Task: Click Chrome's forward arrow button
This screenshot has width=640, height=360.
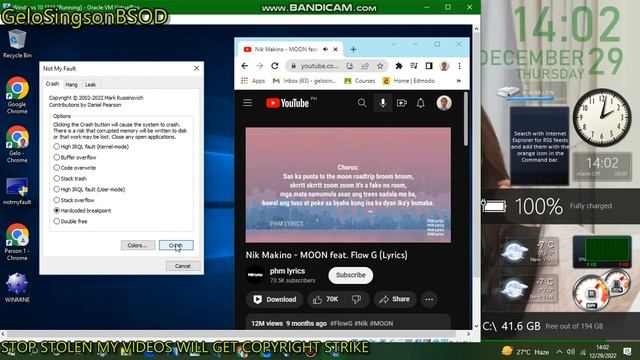Action: 260,66
